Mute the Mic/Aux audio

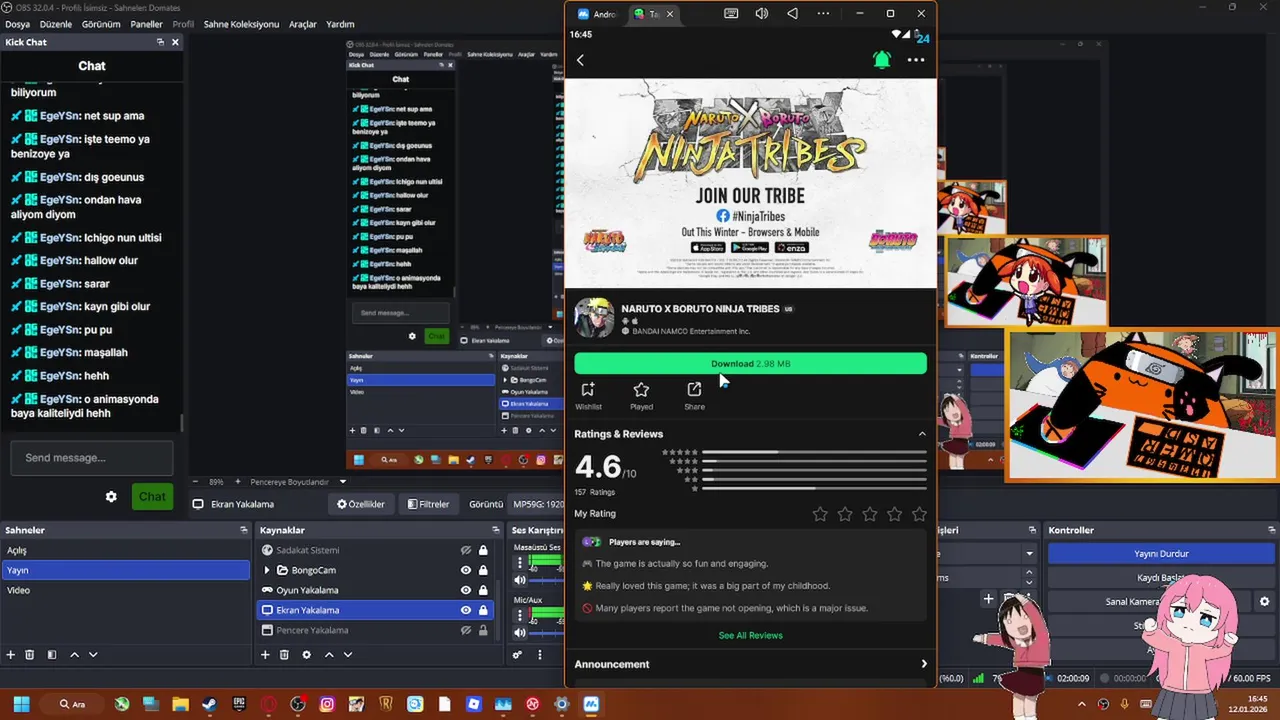point(519,632)
